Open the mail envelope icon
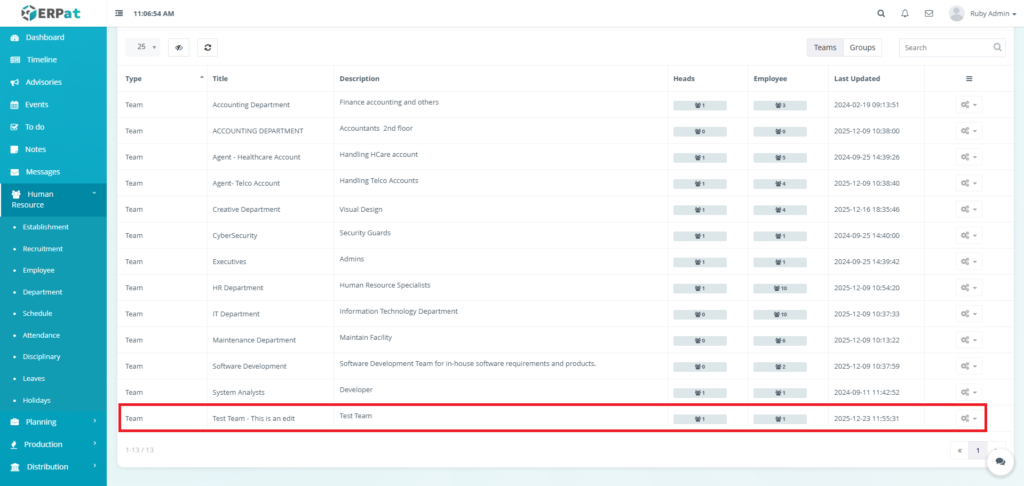 click(929, 13)
